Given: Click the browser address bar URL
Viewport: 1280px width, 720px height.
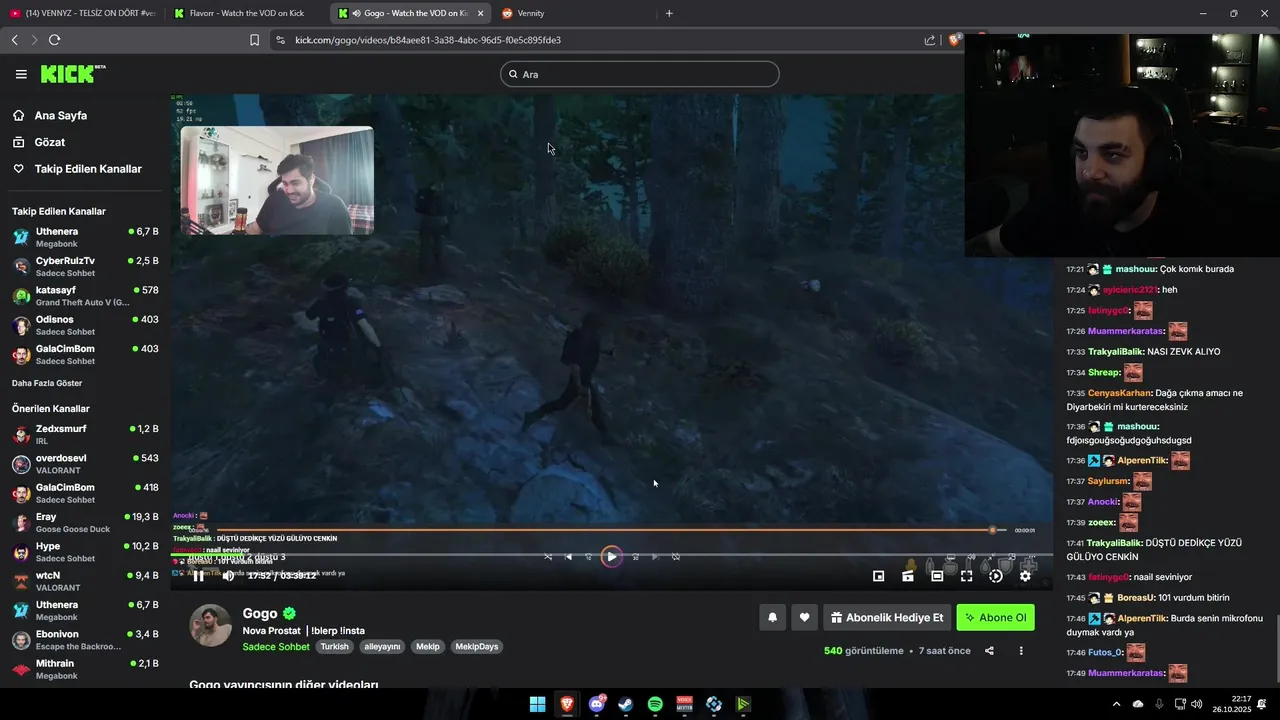Looking at the screenshot, I should click(x=428, y=40).
